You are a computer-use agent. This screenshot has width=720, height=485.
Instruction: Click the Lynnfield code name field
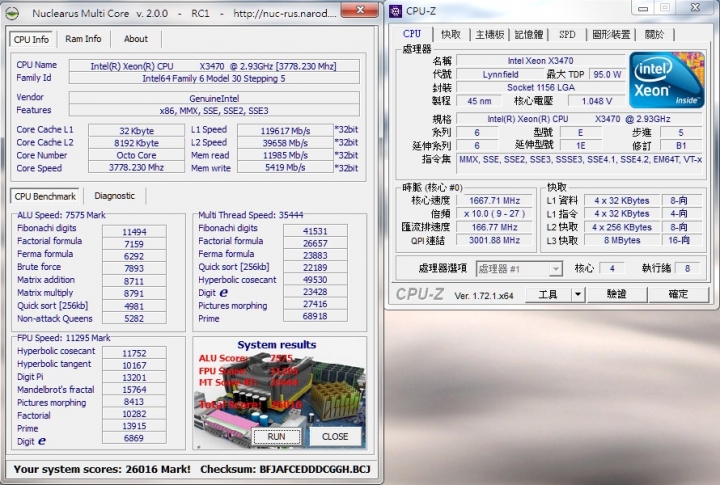[501, 74]
